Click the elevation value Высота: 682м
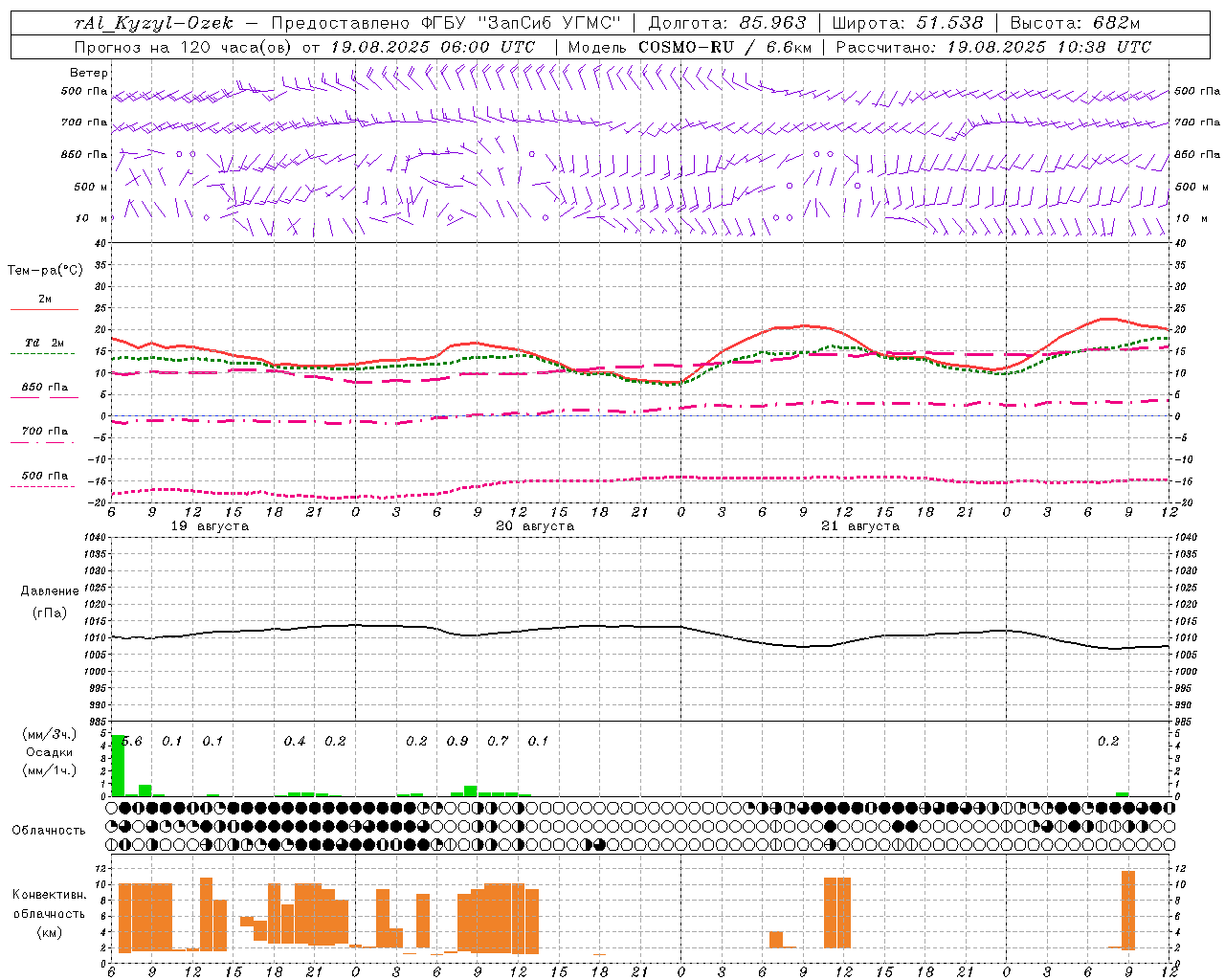 (x=1075, y=23)
